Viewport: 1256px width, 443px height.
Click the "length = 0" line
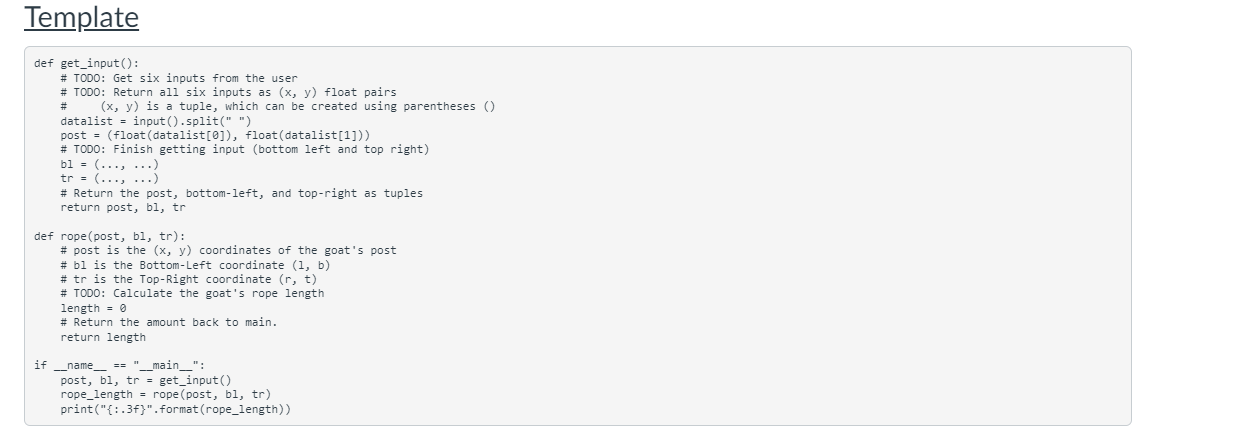(92, 308)
